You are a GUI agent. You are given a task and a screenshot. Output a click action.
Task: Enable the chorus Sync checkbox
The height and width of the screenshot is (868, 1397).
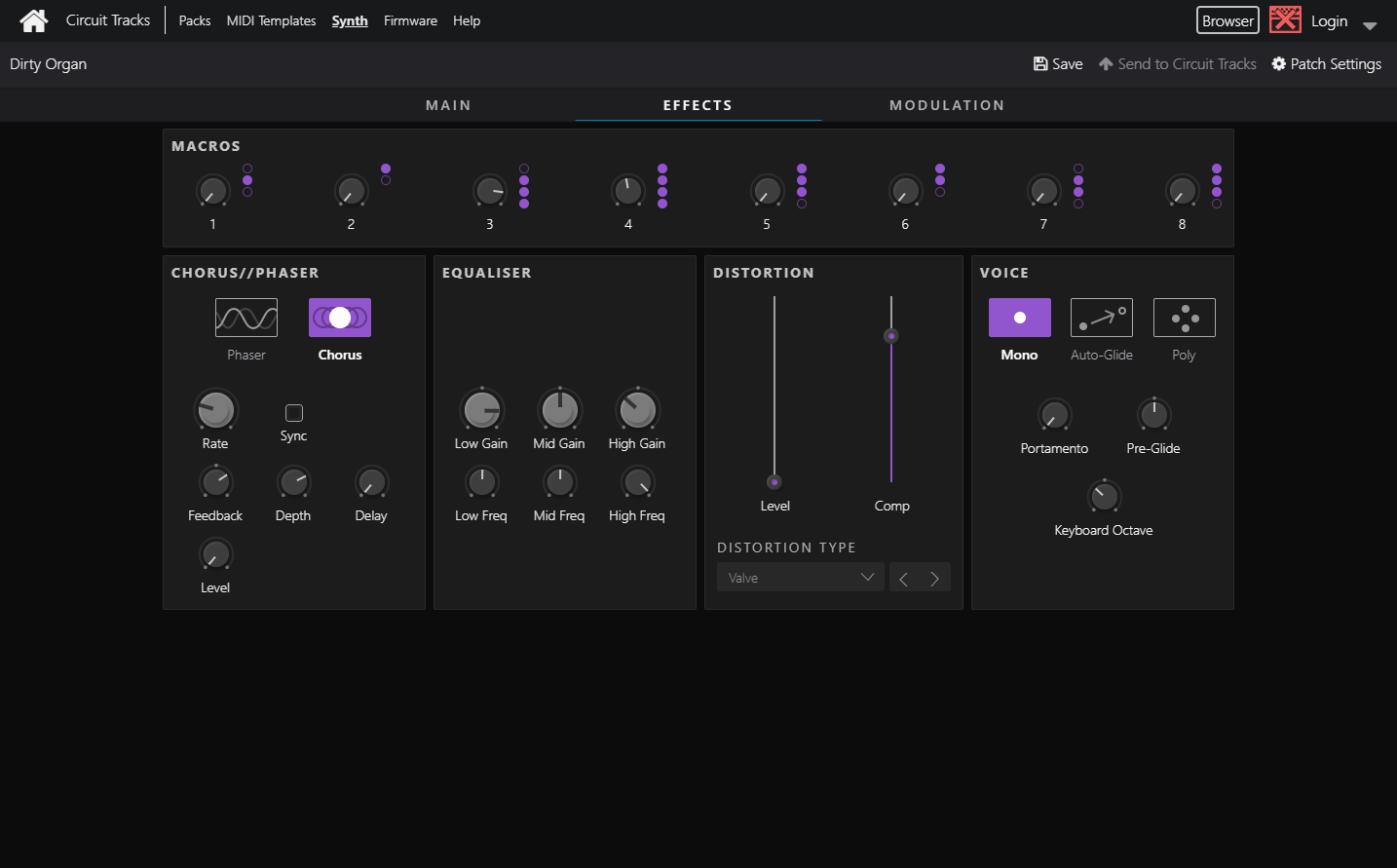coord(293,411)
